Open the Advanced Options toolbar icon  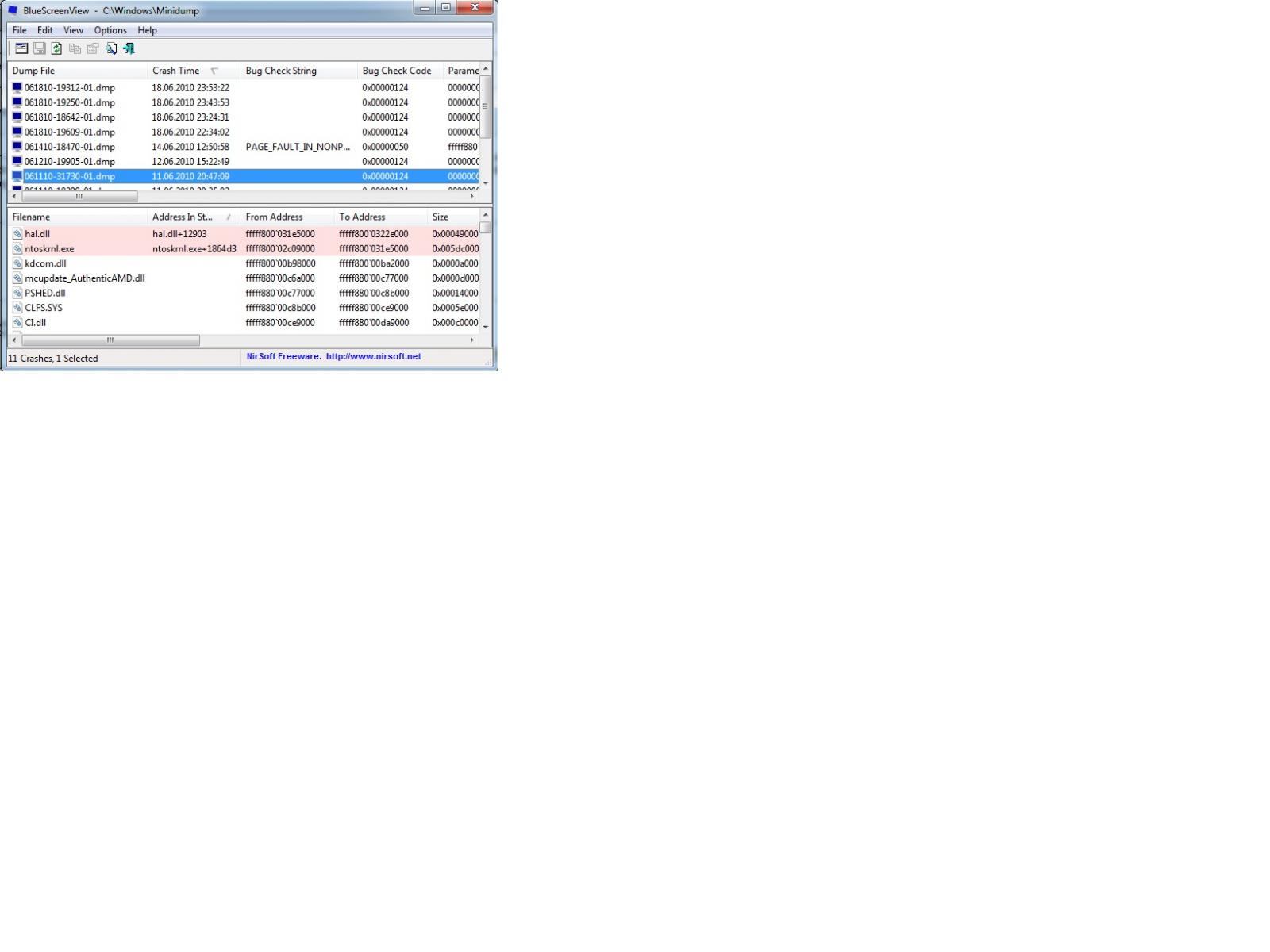pyautogui.click(x=21, y=48)
